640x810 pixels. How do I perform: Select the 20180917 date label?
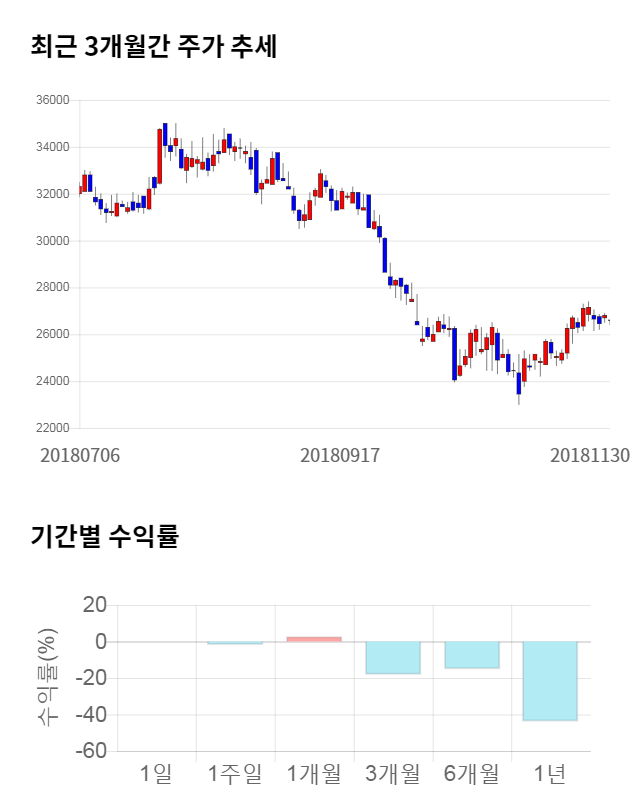pyautogui.click(x=340, y=455)
